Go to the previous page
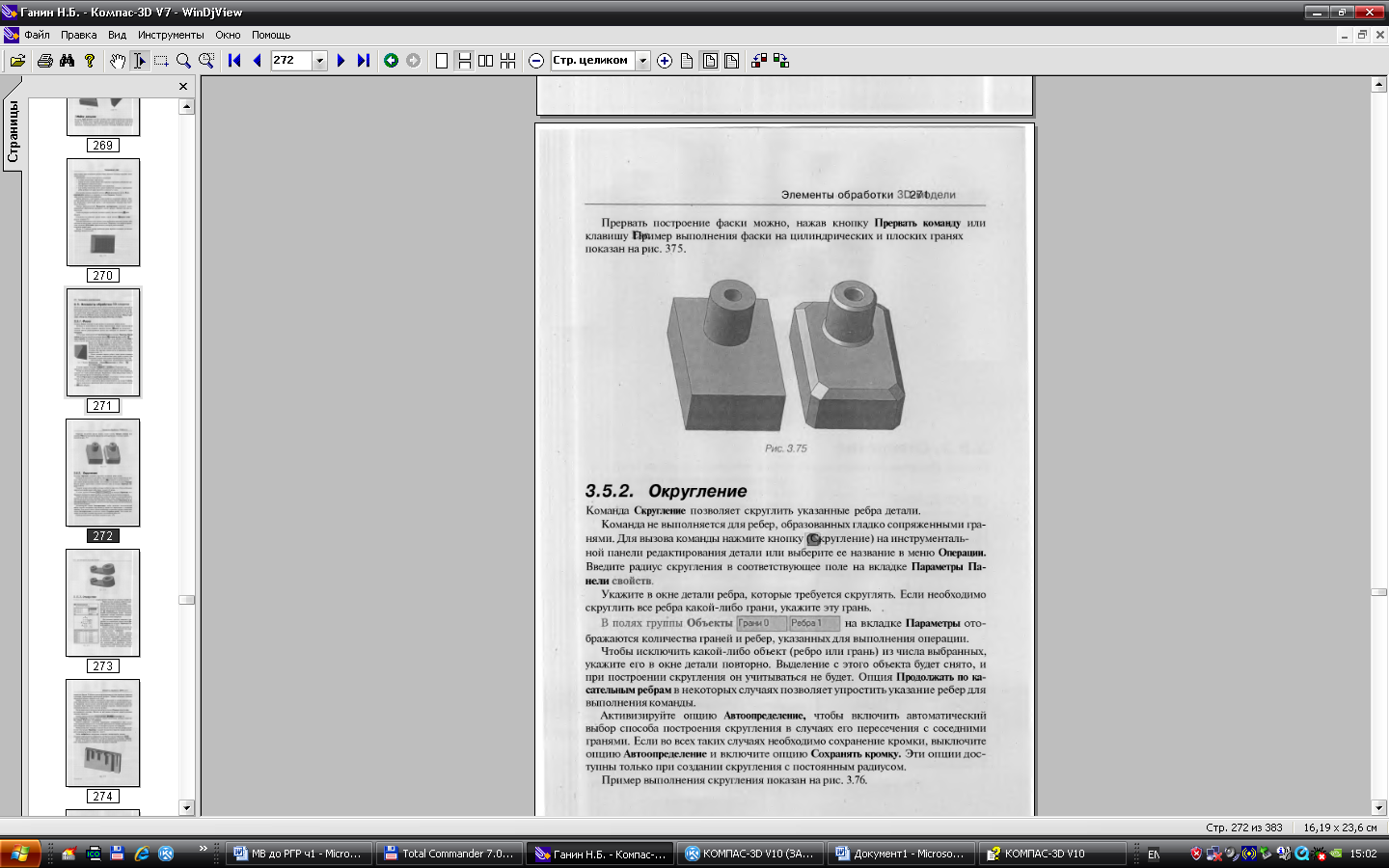This screenshot has height=868, width=1389. coord(257,61)
